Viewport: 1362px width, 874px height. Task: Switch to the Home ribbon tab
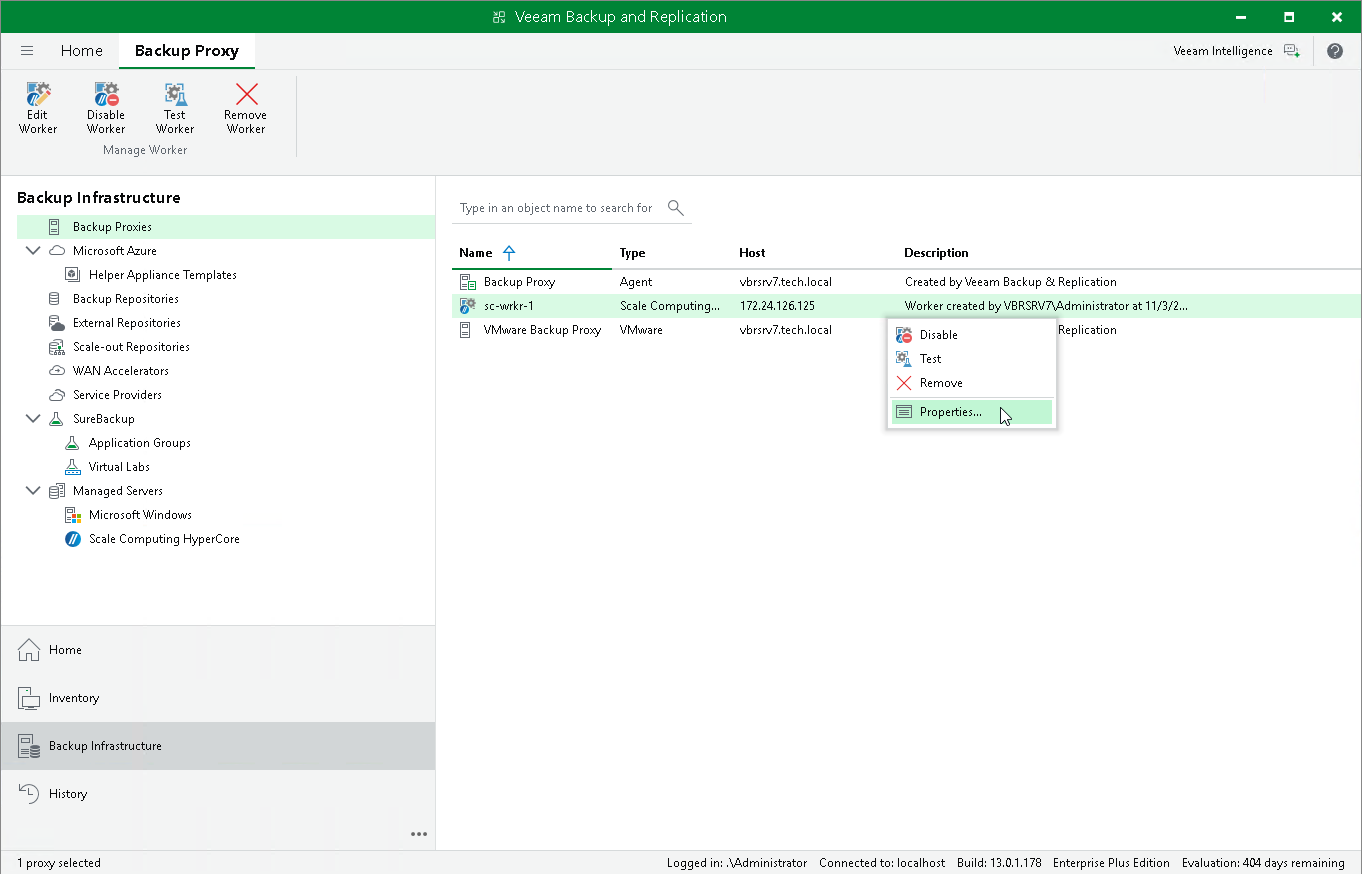81,51
